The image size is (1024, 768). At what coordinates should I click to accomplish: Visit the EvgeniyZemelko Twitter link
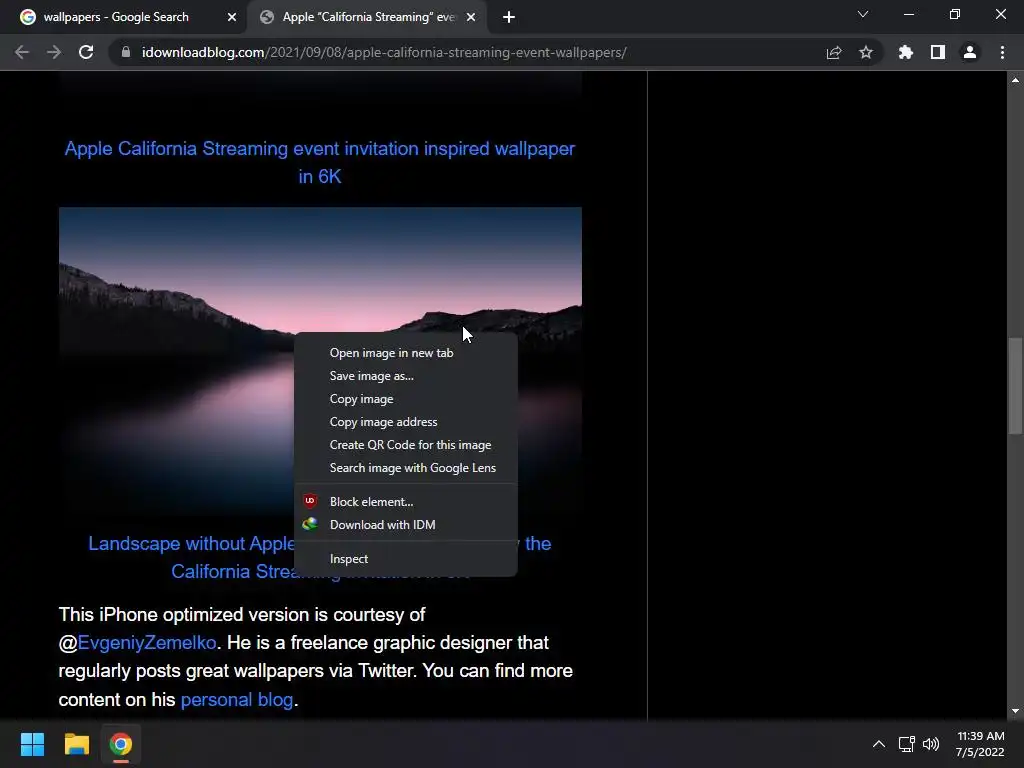[x=146, y=643]
